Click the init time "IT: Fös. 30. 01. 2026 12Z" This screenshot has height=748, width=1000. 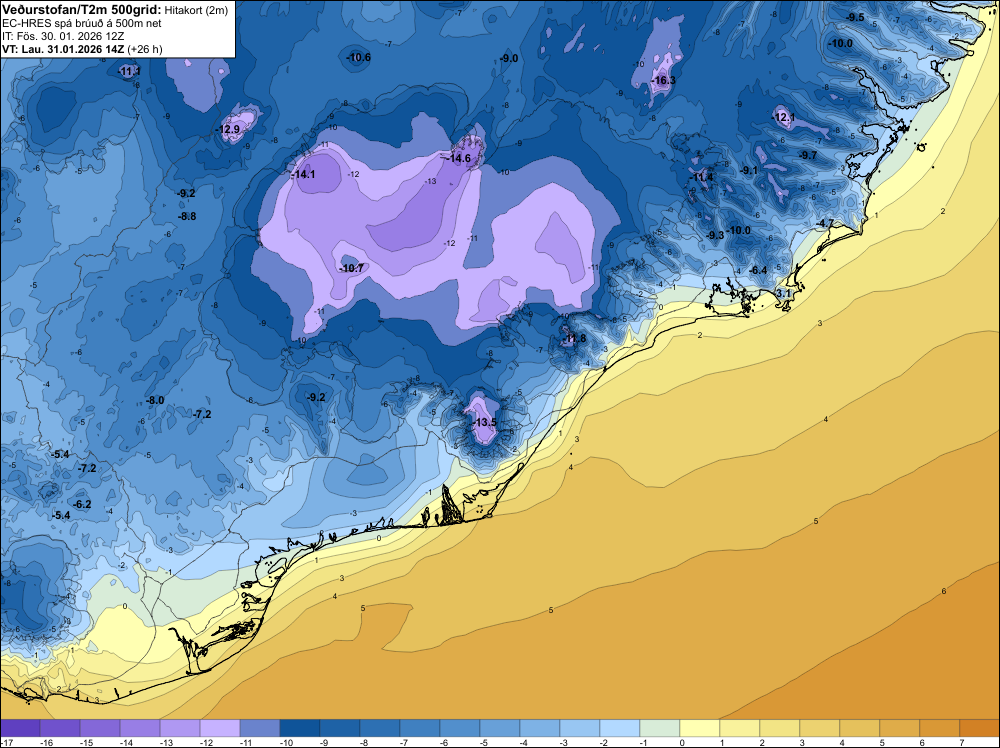click(x=63, y=36)
